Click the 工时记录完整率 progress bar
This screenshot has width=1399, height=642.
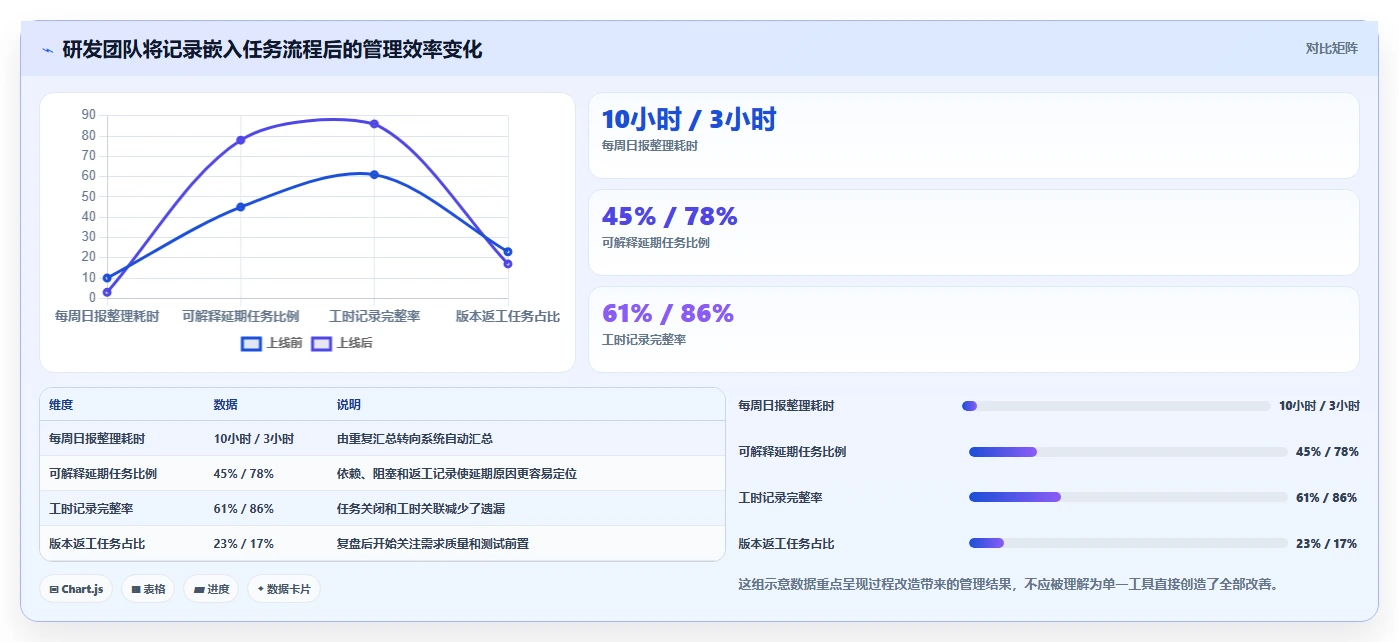pyautogui.click(x=1128, y=497)
